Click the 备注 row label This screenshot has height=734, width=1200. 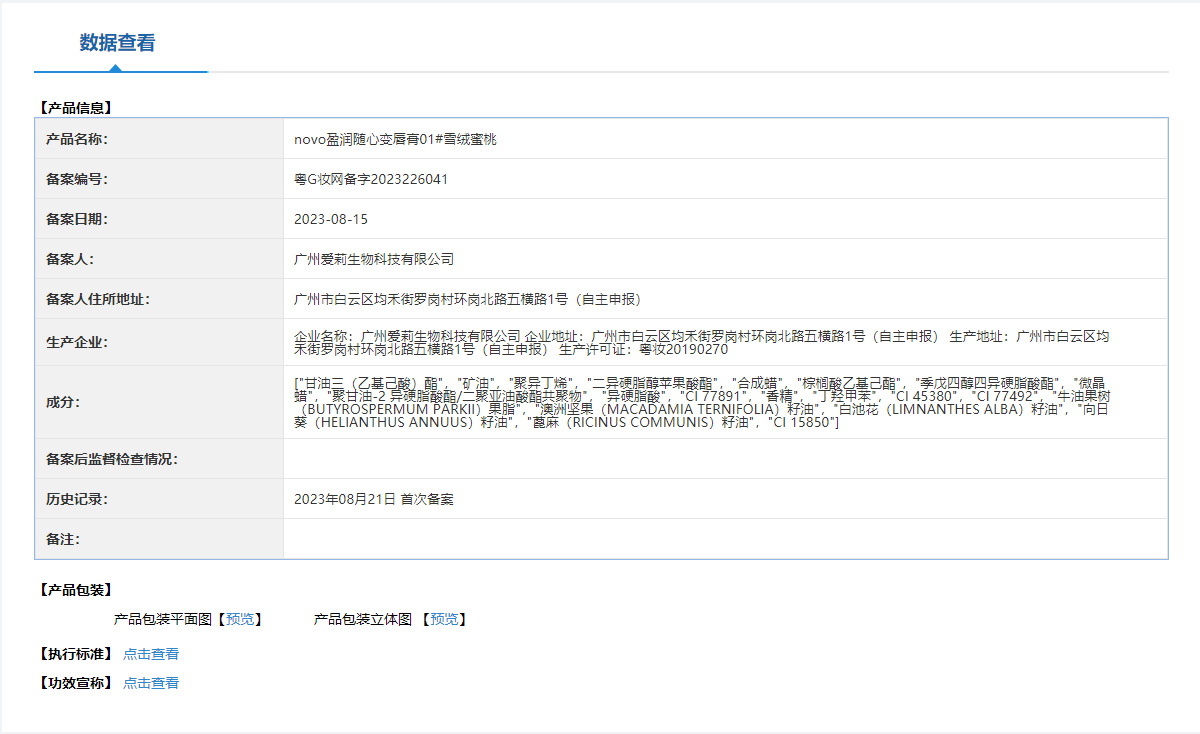[63, 539]
